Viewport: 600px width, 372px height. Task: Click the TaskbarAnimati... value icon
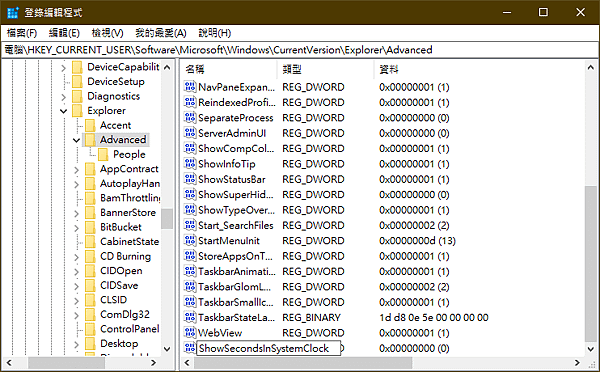(x=190, y=271)
